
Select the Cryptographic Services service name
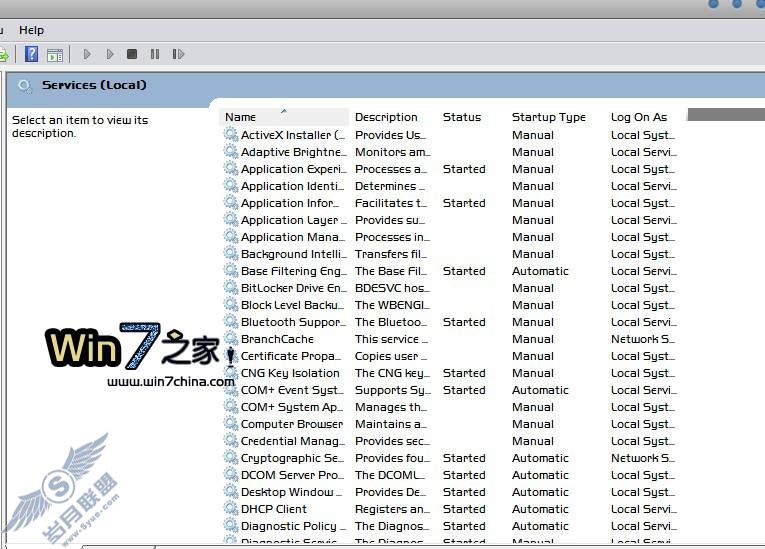tap(292, 458)
